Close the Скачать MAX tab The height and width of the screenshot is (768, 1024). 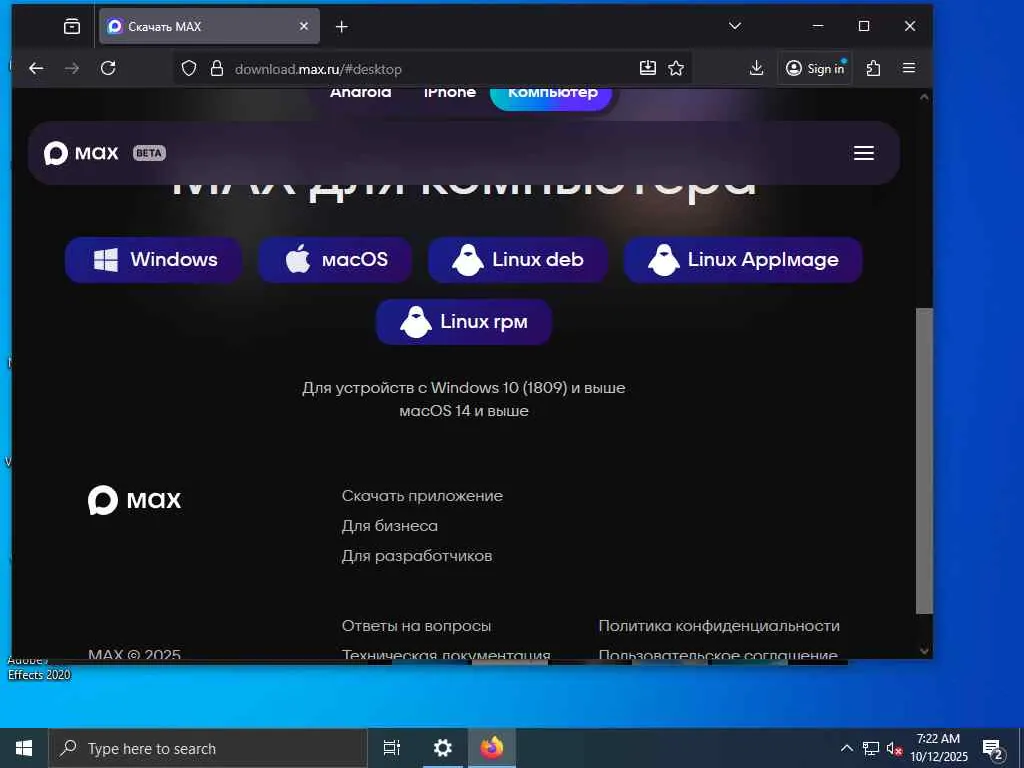[x=304, y=26]
